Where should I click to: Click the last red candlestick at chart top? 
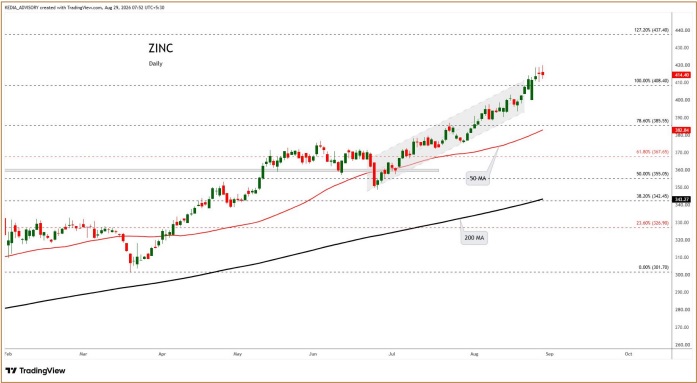point(543,73)
